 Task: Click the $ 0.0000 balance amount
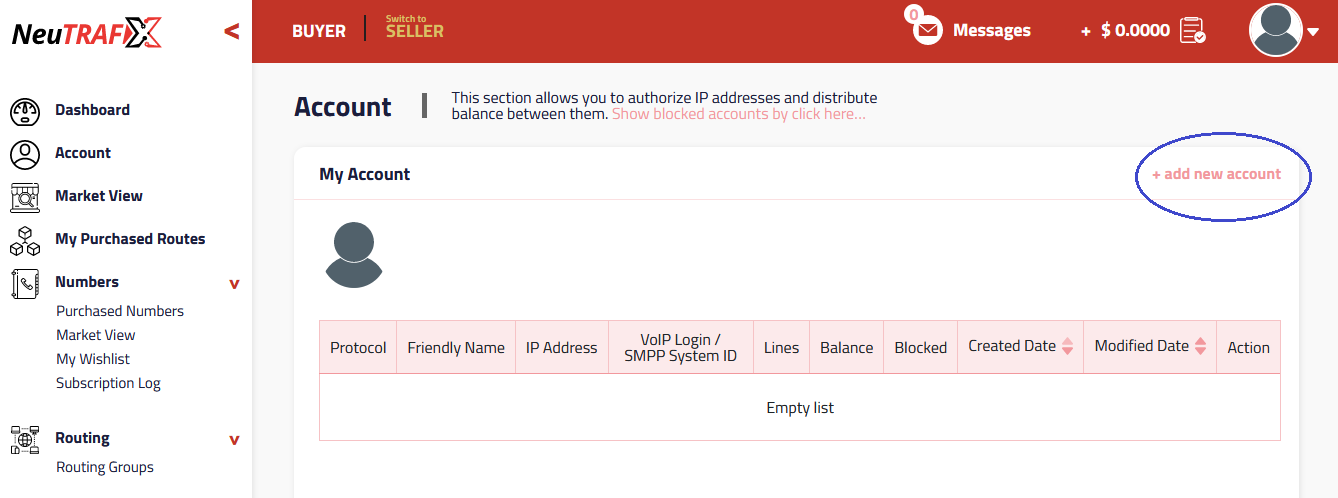[1135, 30]
